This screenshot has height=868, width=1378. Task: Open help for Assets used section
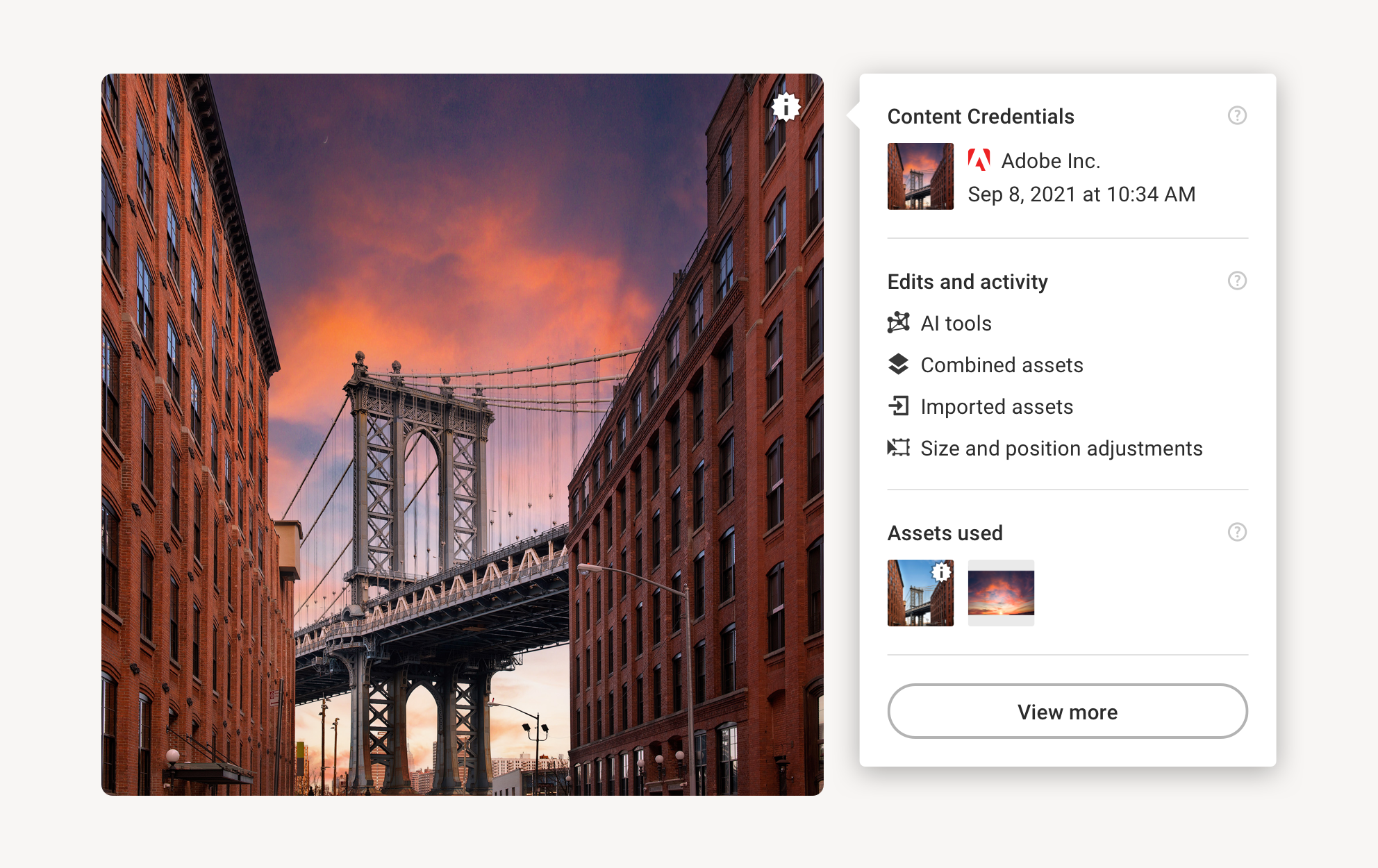click(1236, 532)
